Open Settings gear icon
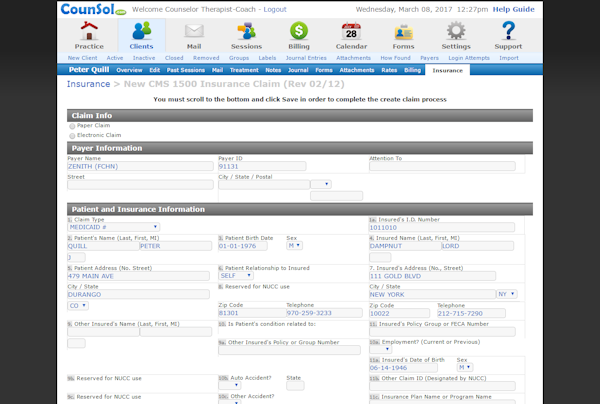 click(456, 32)
